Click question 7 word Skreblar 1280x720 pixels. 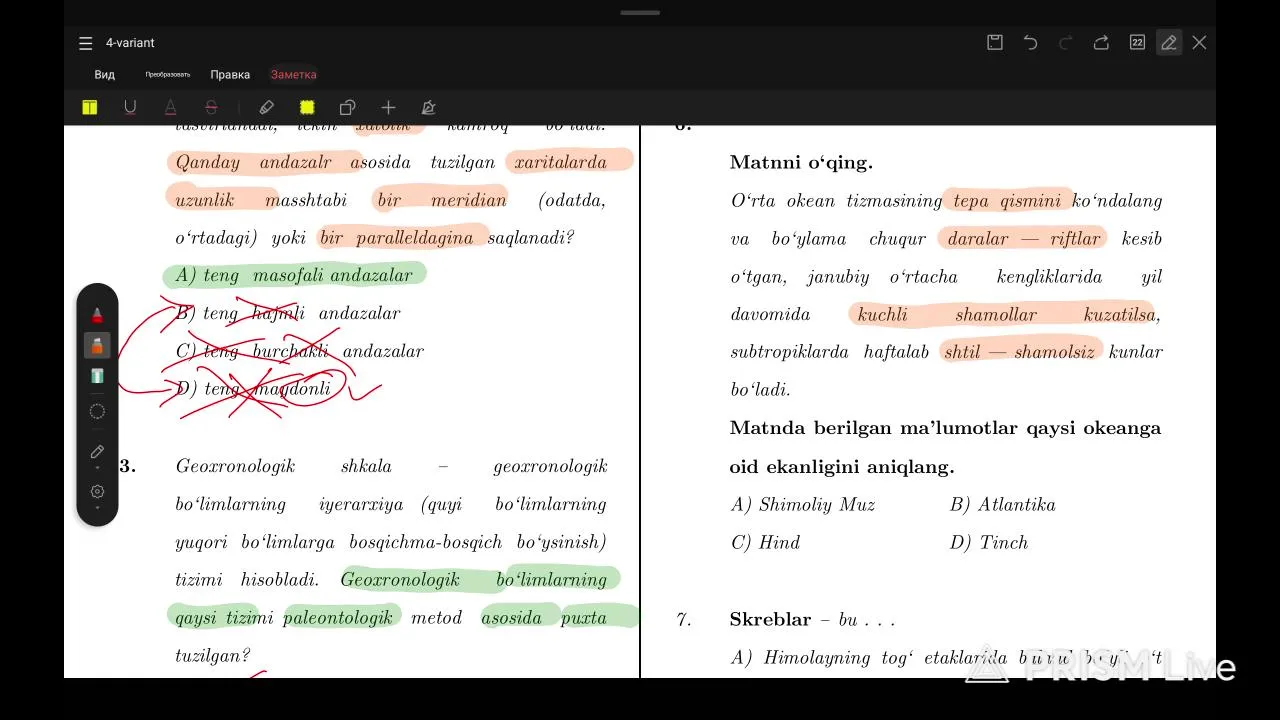tap(770, 620)
